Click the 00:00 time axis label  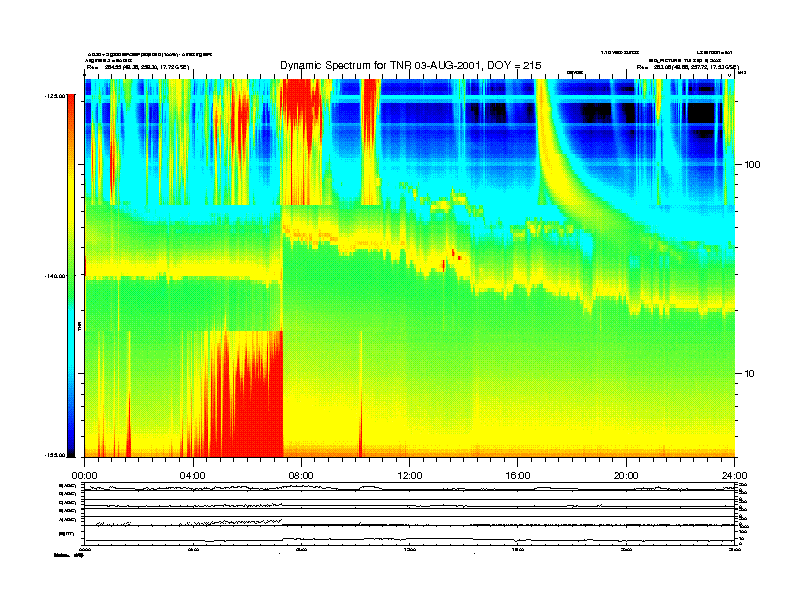(84, 476)
